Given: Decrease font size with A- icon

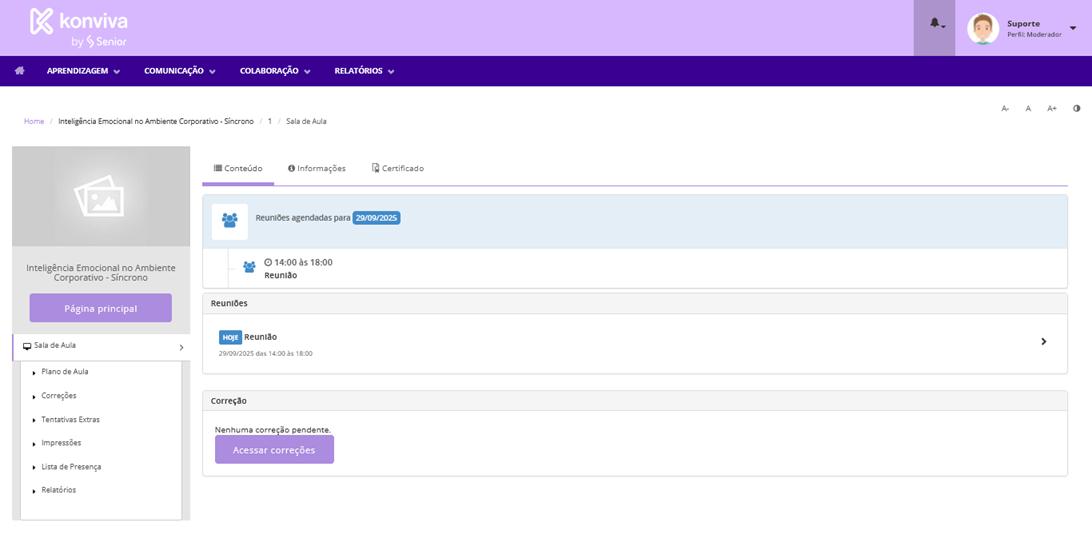Looking at the screenshot, I should pos(1005,108).
